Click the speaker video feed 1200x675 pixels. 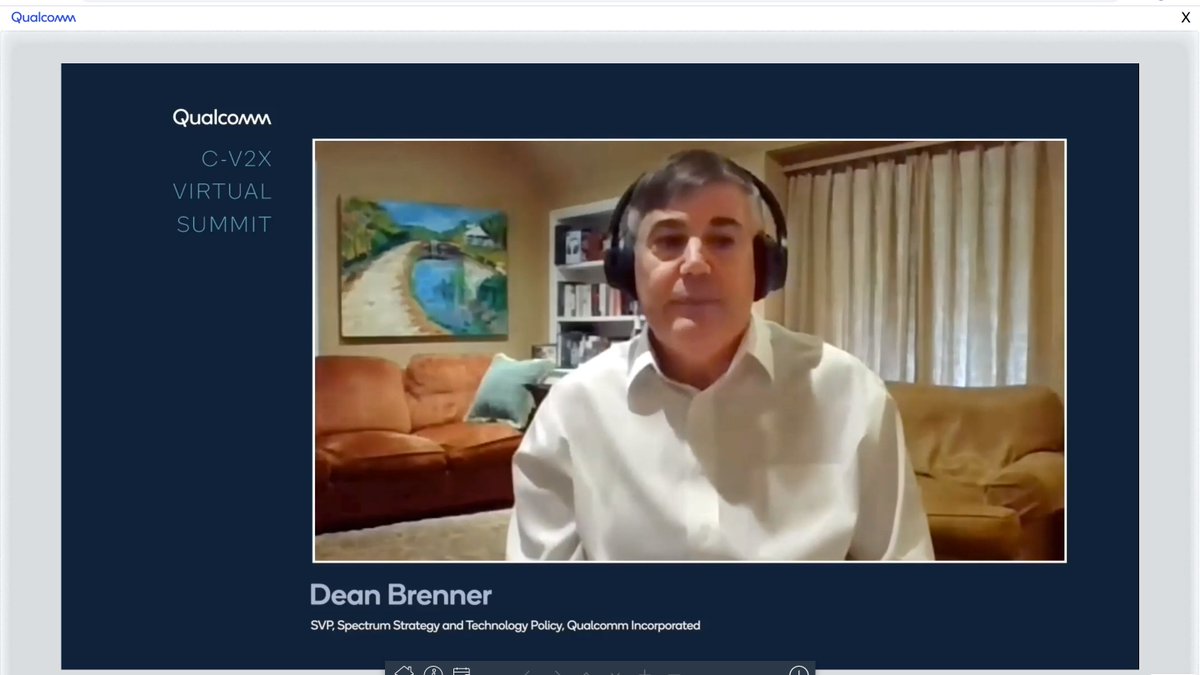[x=689, y=350]
